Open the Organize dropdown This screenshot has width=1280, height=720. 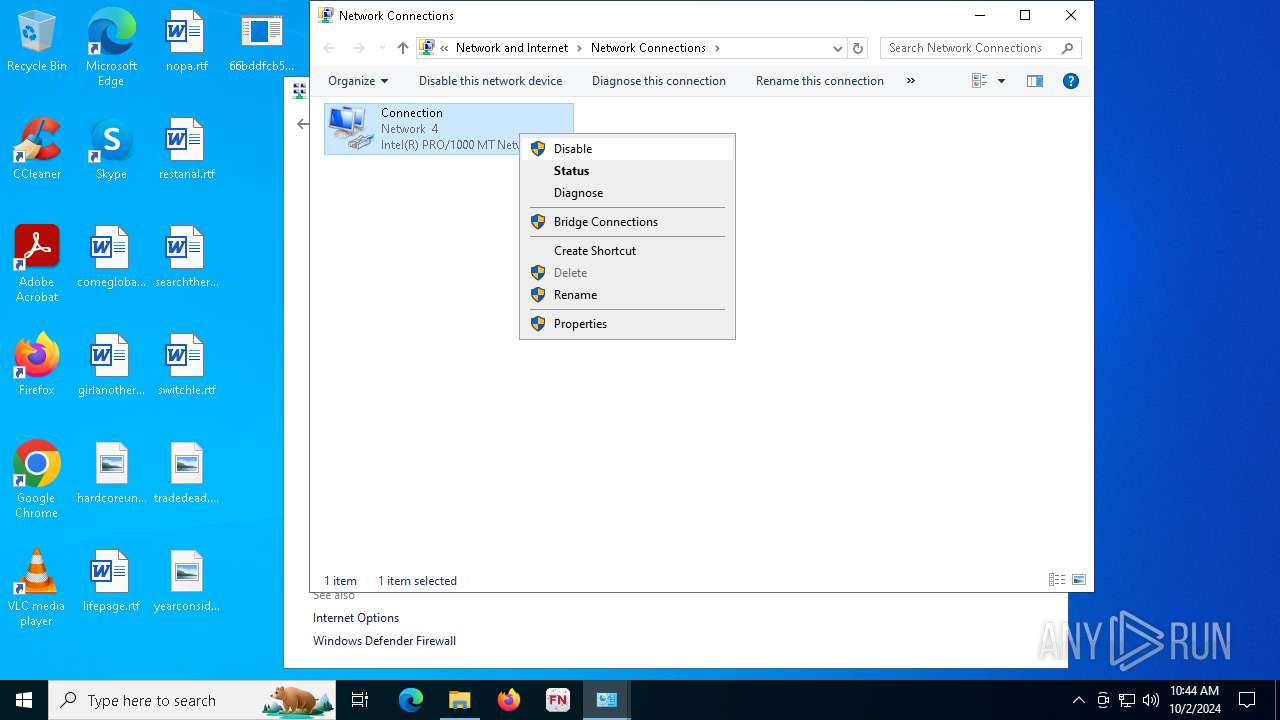[x=358, y=81]
